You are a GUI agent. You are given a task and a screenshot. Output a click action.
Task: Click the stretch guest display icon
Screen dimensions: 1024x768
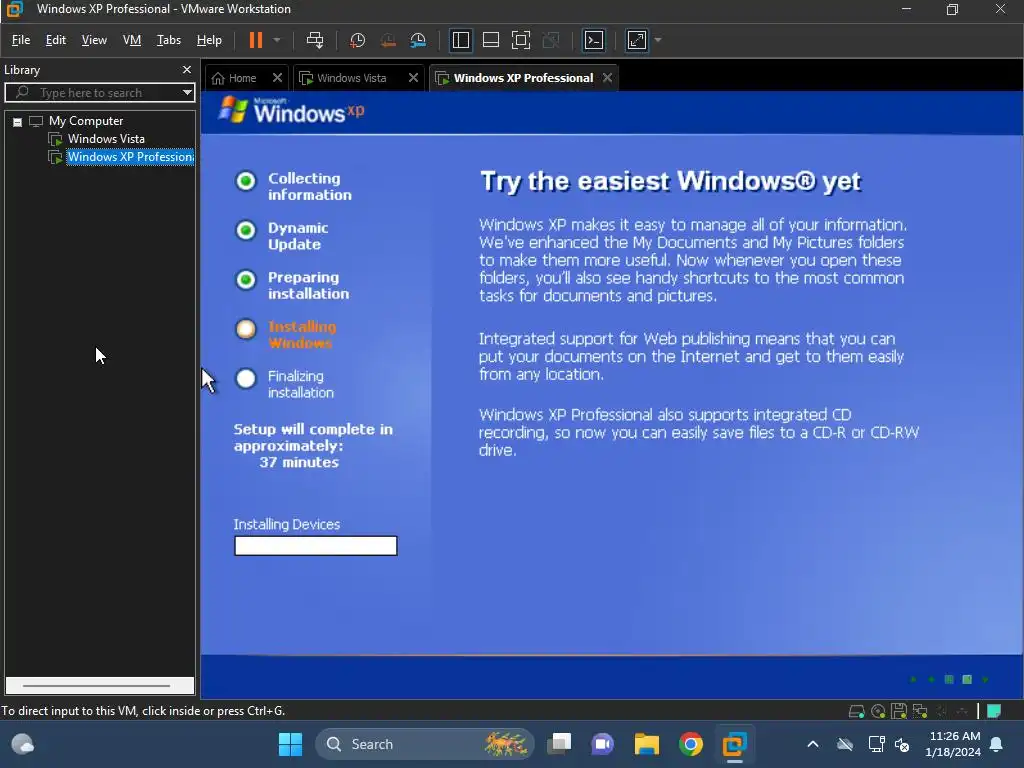pyautogui.click(x=637, y=40)
